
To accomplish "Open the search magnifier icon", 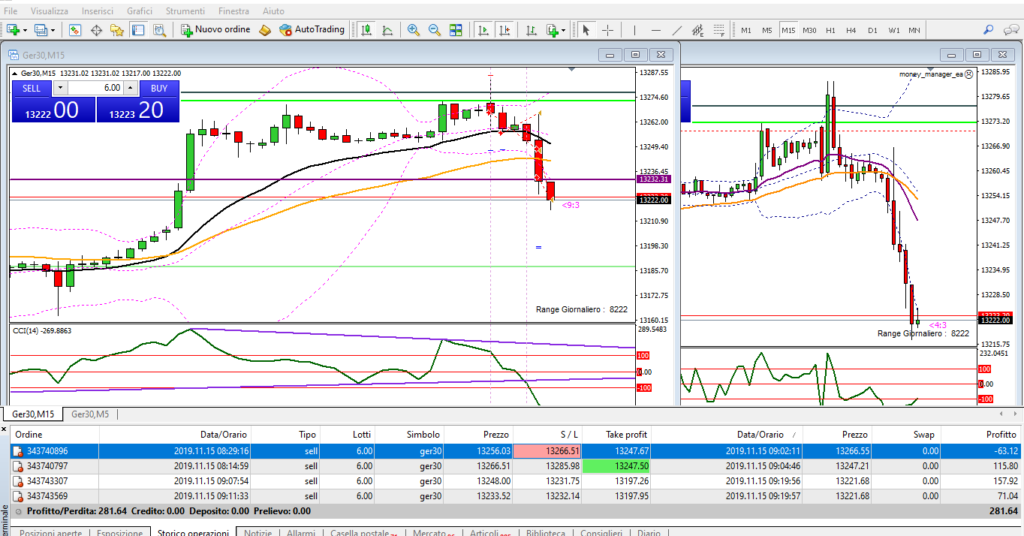I will click(x=988, y=30).
